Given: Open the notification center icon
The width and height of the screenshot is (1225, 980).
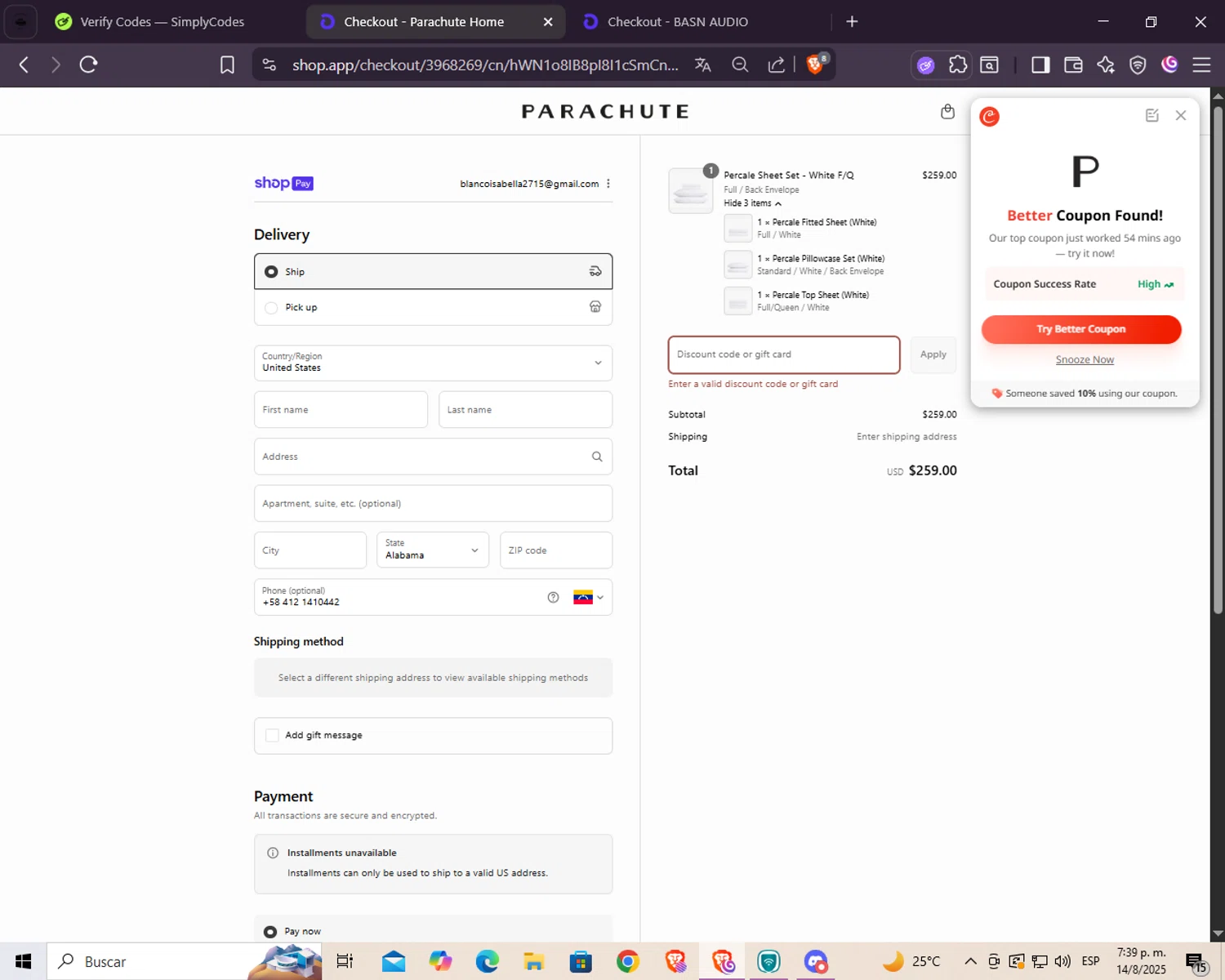Looking at the screenshot, I should [1196, 962].
